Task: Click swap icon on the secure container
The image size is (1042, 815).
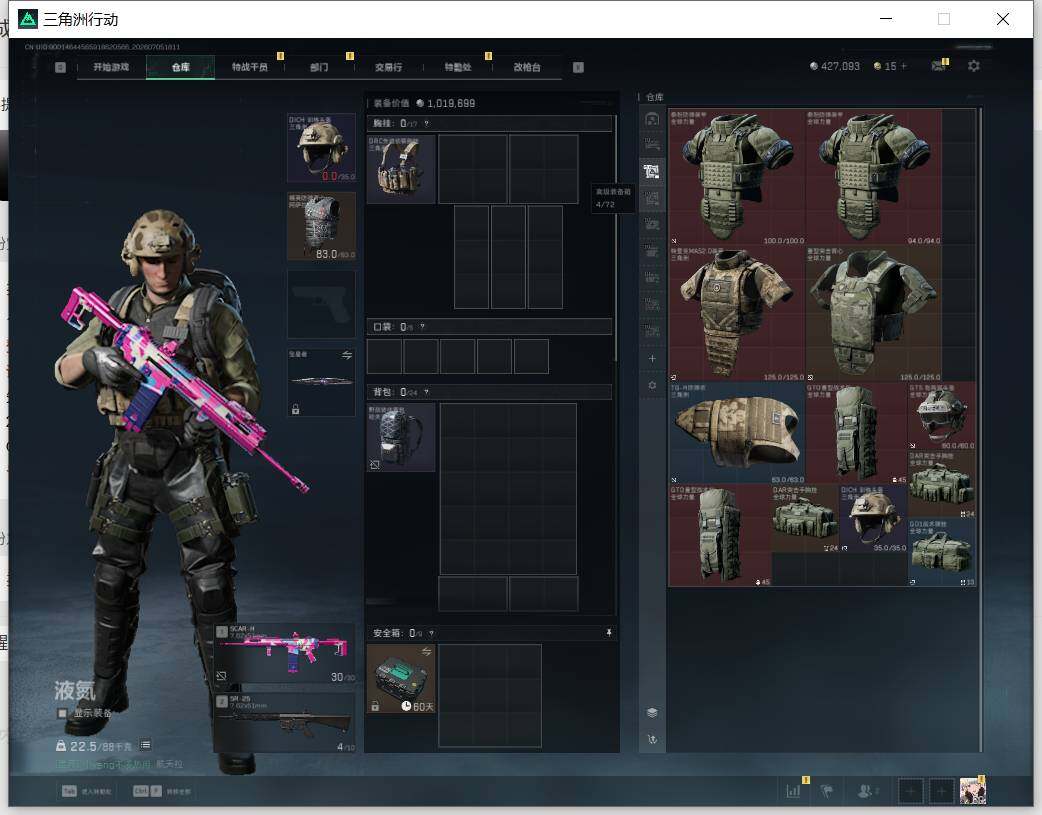Action: pos(426,651)
